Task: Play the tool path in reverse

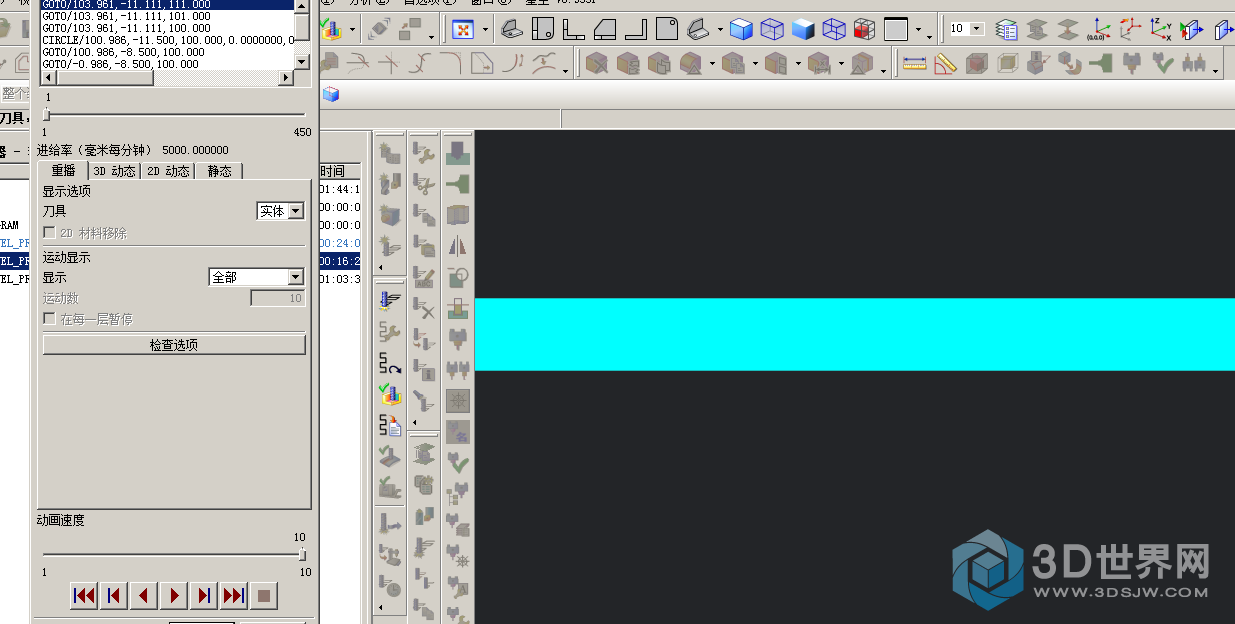Action: tap(144, 596)
